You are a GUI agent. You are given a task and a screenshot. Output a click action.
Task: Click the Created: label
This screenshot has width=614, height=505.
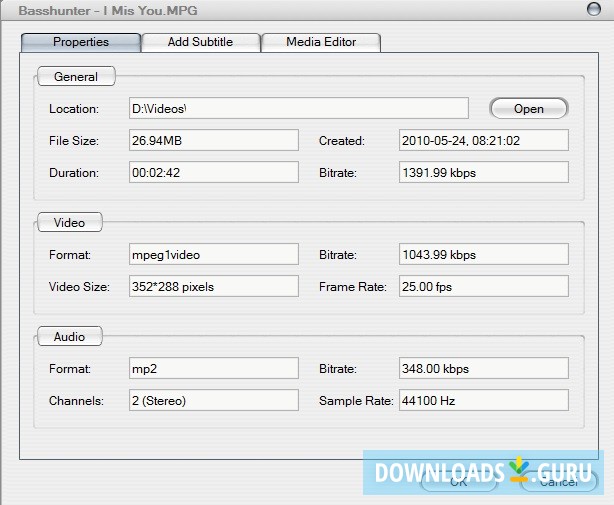(341, 141)
